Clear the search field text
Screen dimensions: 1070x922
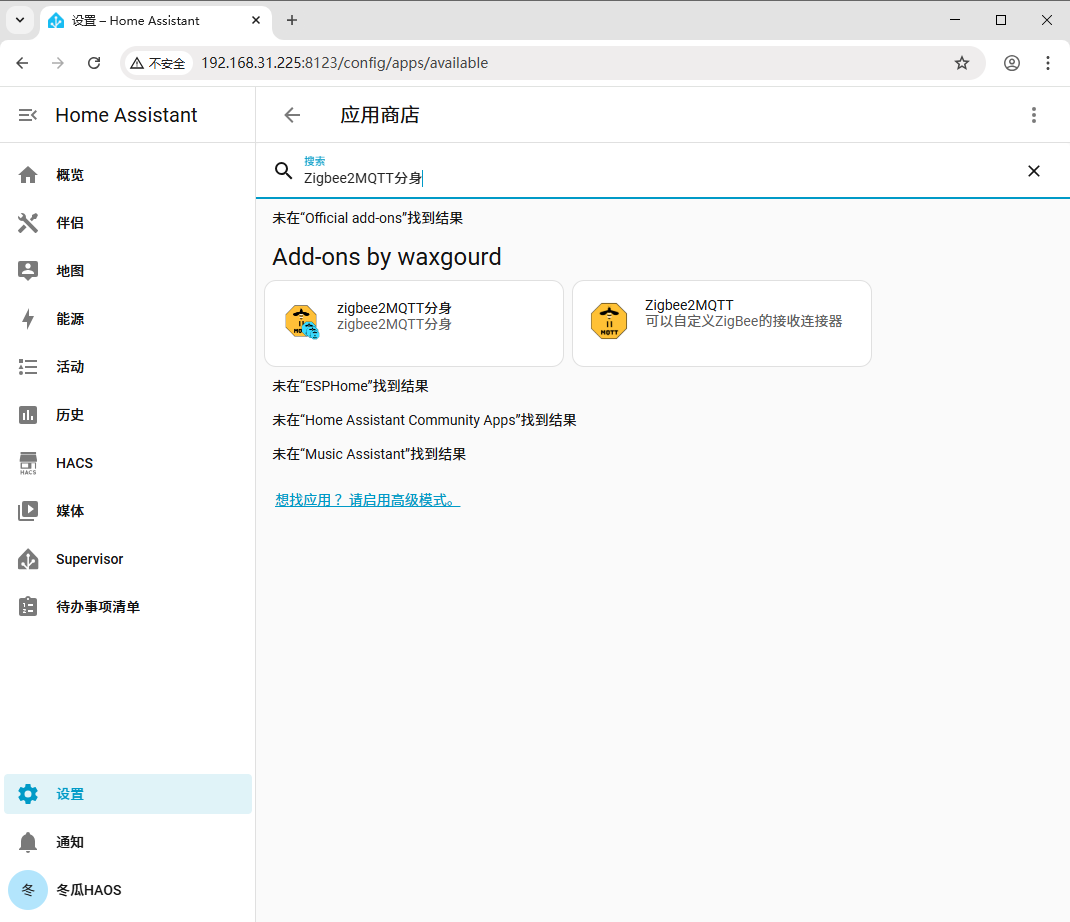pyautogui.click(x=1034, y=171)
